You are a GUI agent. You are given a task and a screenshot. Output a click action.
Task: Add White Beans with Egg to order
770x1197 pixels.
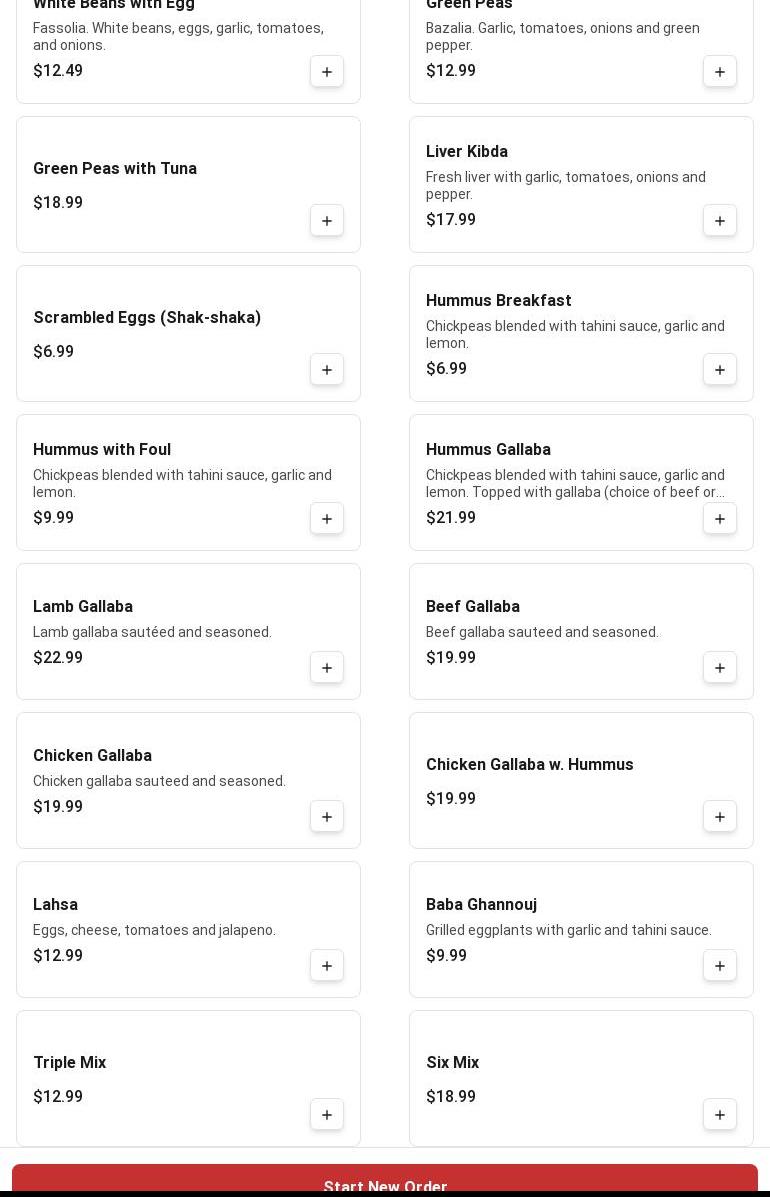[x=327, y=71]
